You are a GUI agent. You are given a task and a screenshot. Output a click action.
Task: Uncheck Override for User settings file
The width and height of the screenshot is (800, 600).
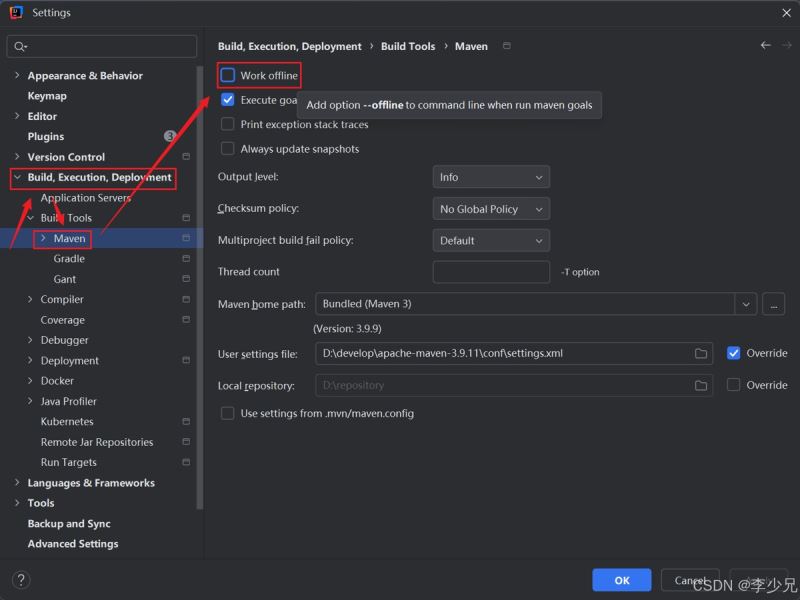tap(734, 353)
